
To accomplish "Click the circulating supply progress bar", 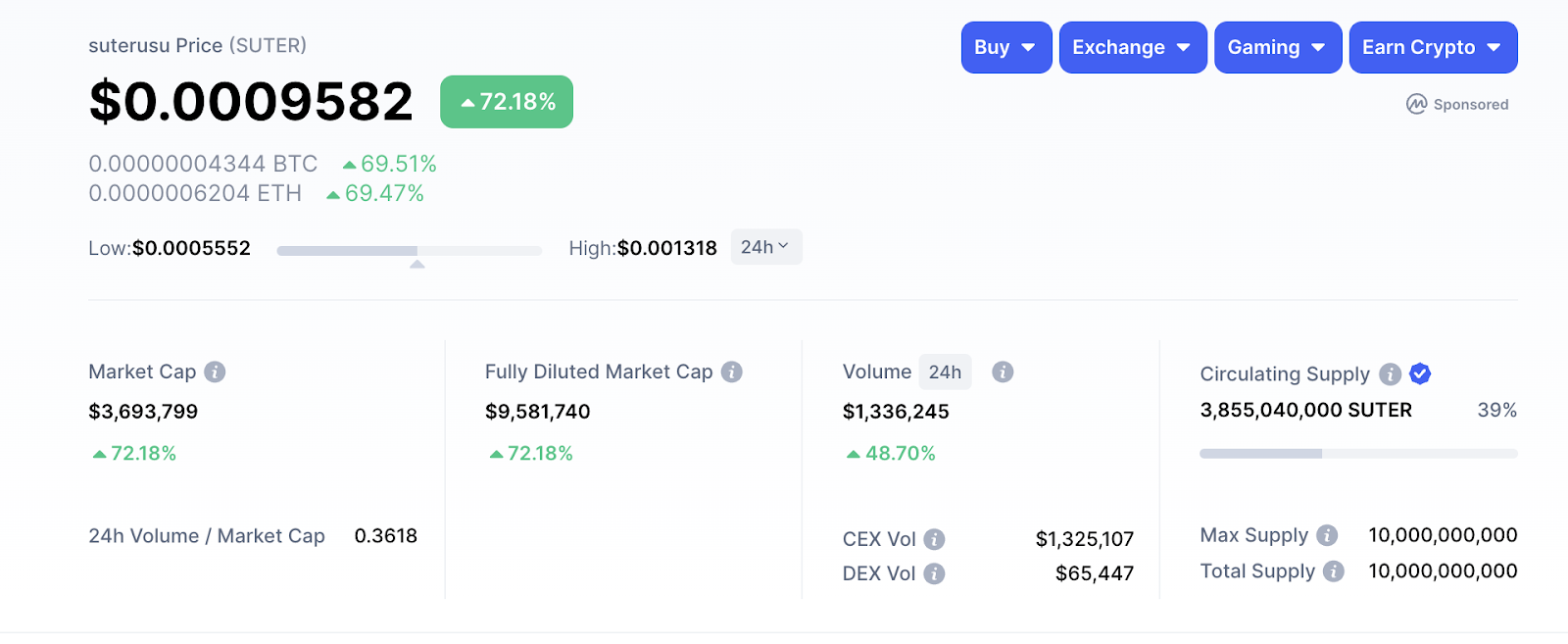I will [1358, 454].
